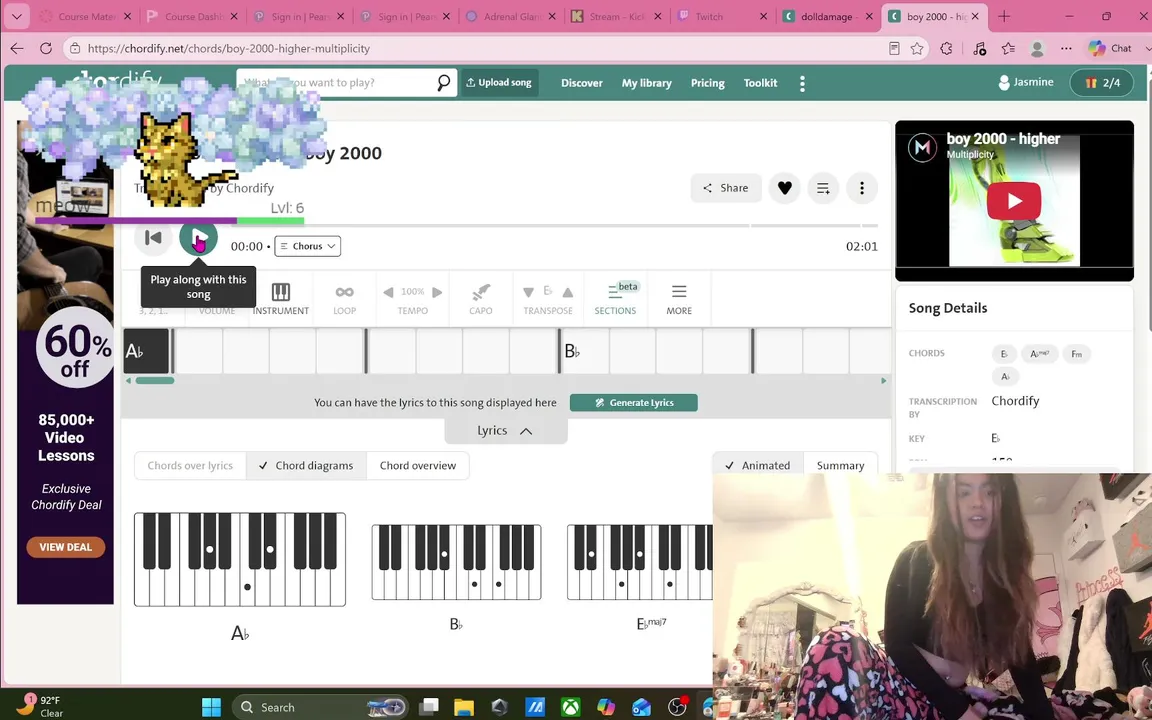Select the Fm chord chip in Song Details
The width and height of the screenshot is (1152, 720).
click(1076, 354)
